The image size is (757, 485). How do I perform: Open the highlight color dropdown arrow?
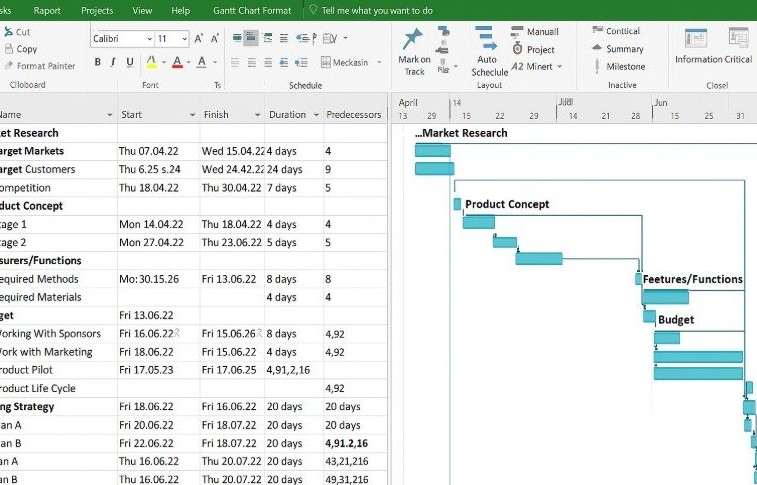tap(164, 62)
